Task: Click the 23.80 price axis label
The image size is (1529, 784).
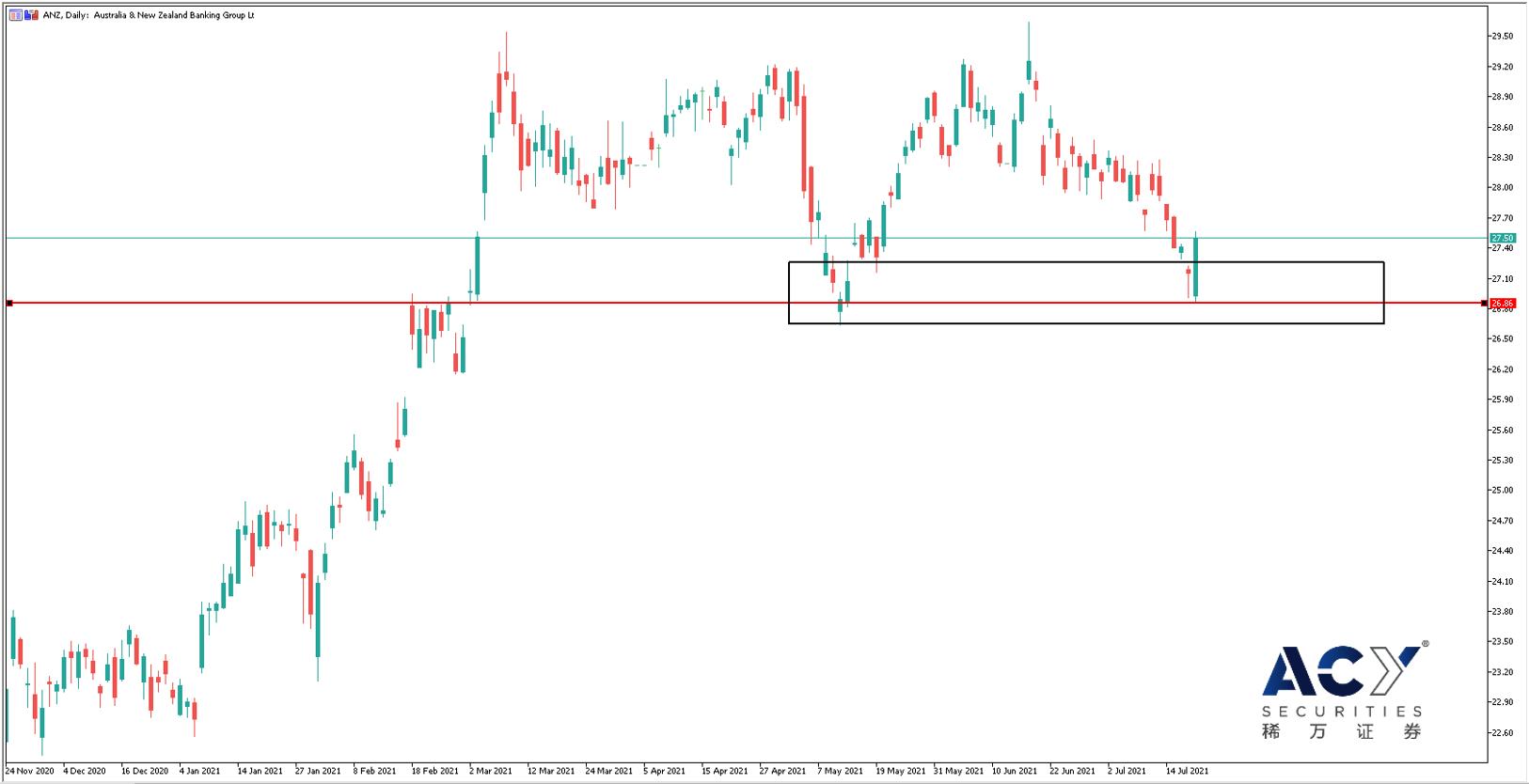Action: [1502, 611]
